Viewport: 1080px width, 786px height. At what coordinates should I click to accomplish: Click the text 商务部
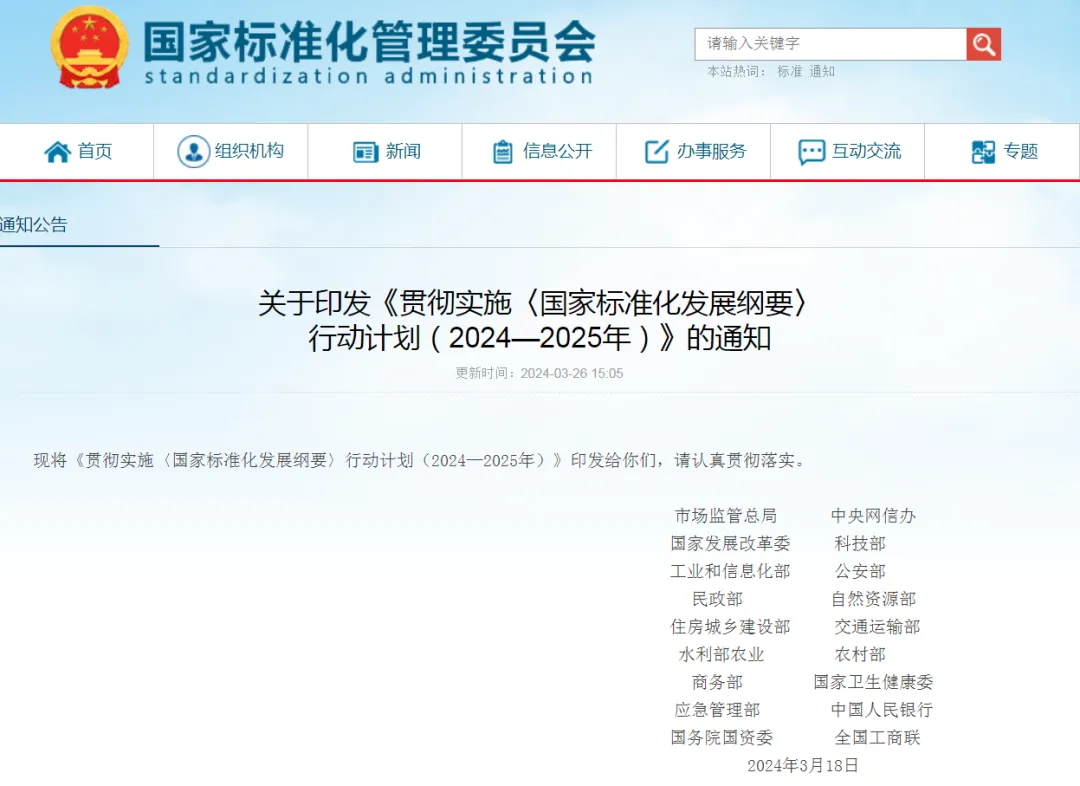pyautogui.click(x=718, y=683)
